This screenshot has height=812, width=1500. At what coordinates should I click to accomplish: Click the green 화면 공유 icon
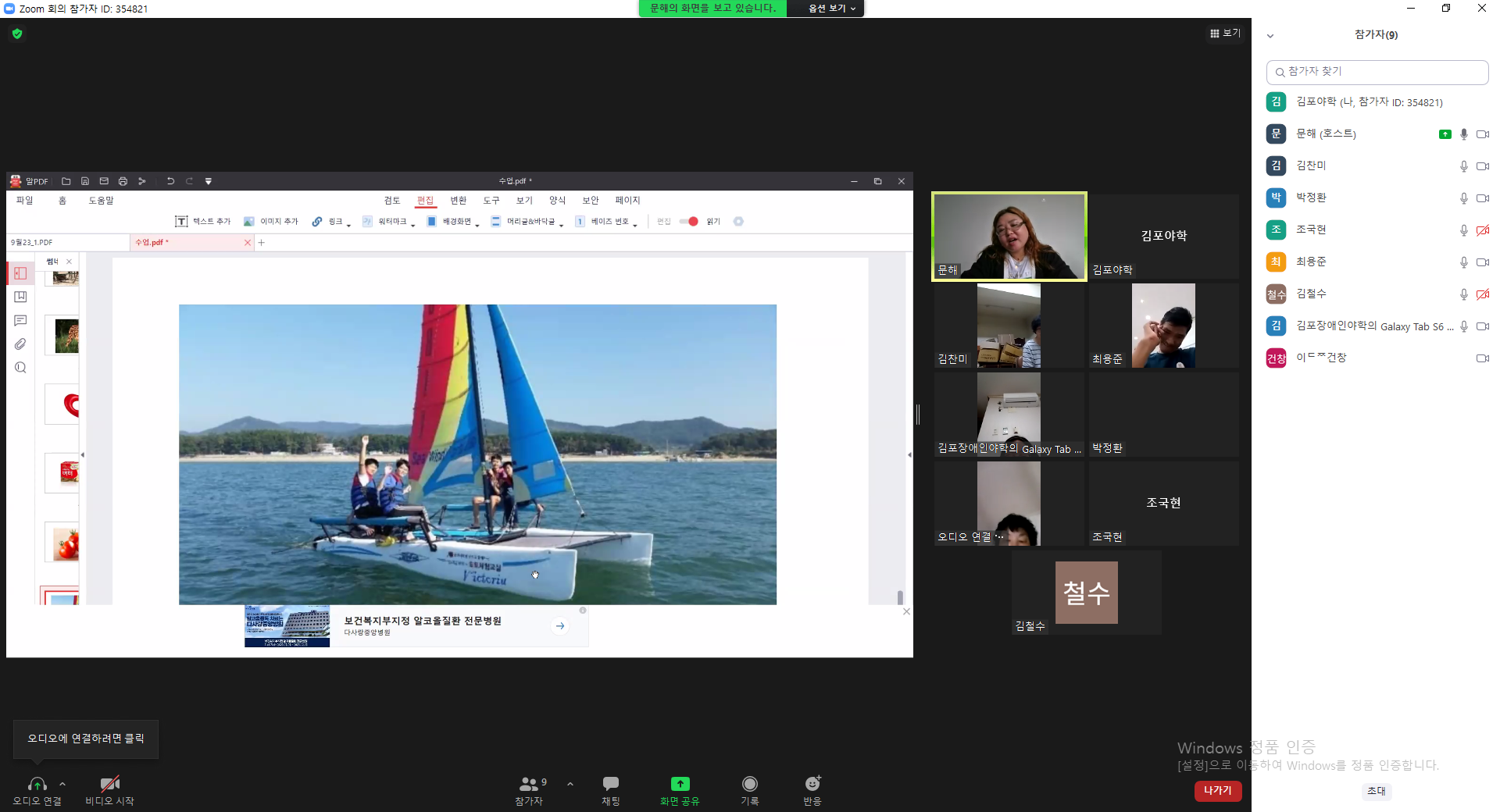coord(680,783)
